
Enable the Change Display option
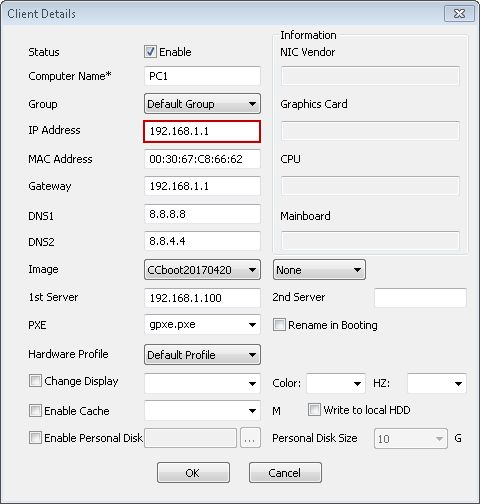(35, 381)
